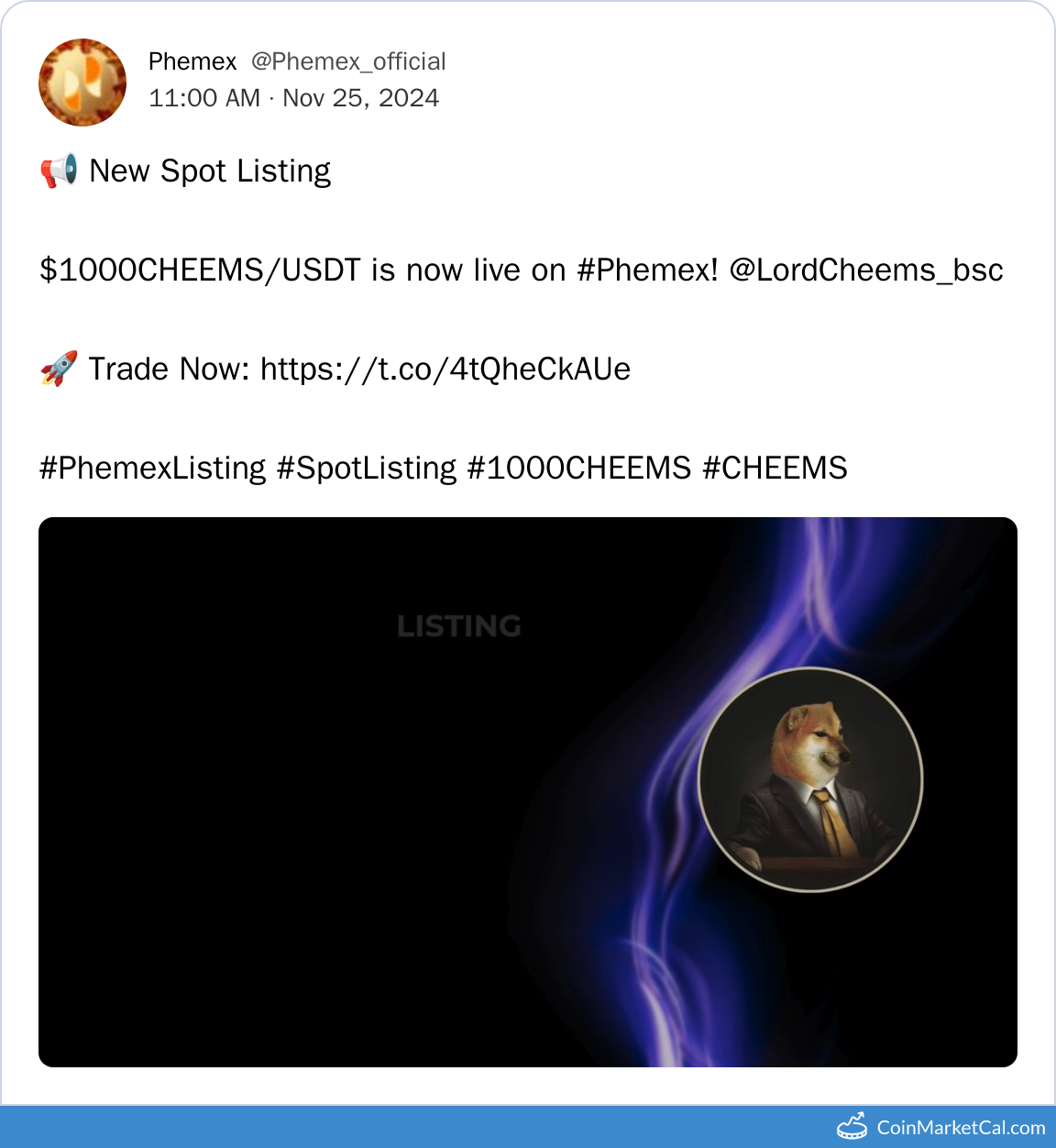The image size is (1056, 1148).
Task: Click the tweet timestamp Nov 25, 2024
Action: [x=360, y=98]
